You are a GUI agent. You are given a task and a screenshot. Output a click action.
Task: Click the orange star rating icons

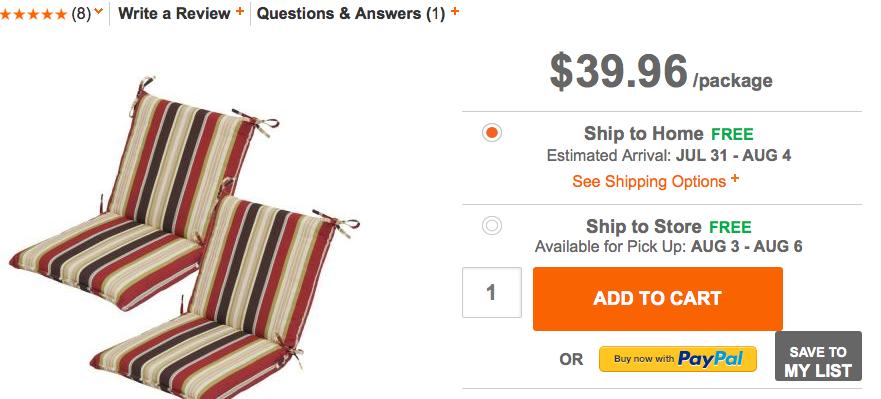click(34, 14)
